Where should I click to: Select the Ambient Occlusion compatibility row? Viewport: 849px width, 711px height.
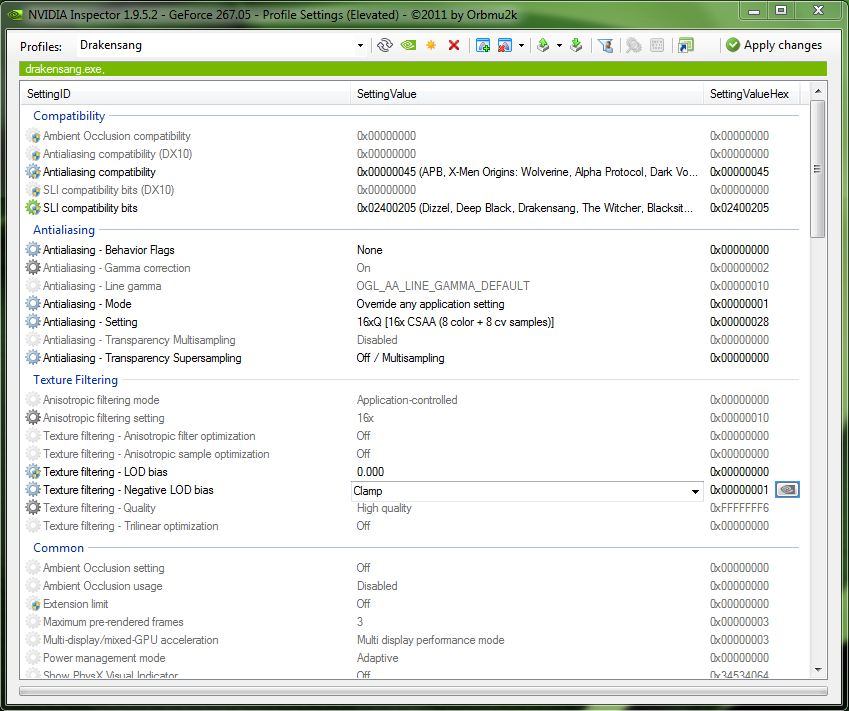(x=412, y=135)
